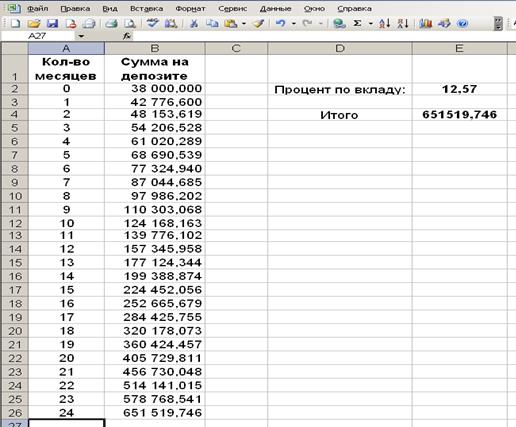The width and height of the screenshot is (516, 427).
Task: Select cell E4 showing 651519,746
Action: point(459,115)
